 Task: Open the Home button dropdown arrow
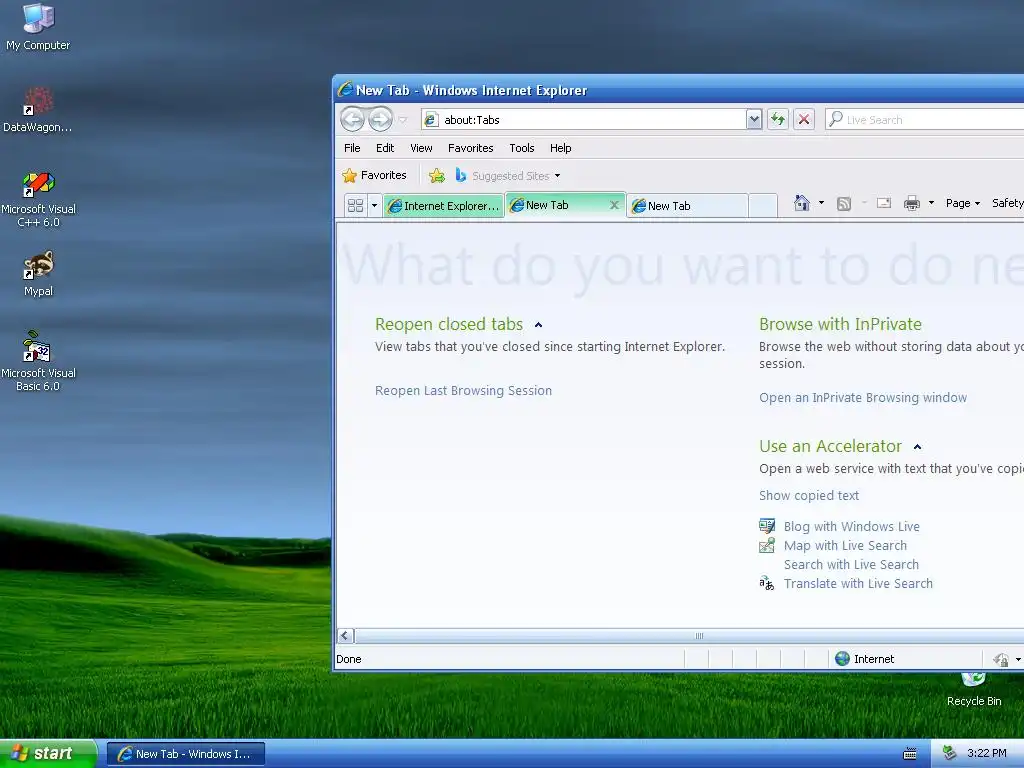pos(821,203)
